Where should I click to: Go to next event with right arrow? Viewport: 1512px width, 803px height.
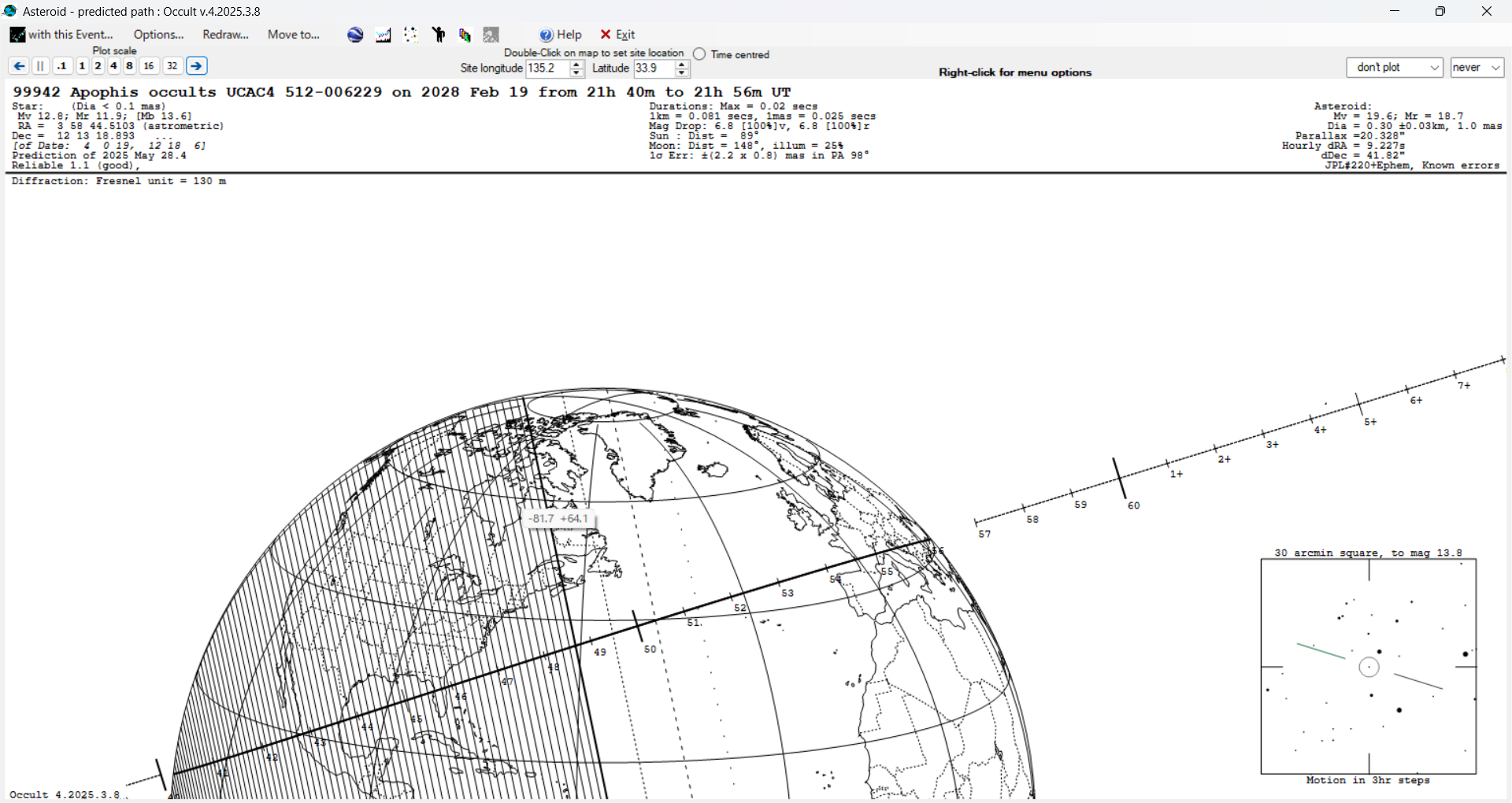pyautogui.click(x=197, y=66)
